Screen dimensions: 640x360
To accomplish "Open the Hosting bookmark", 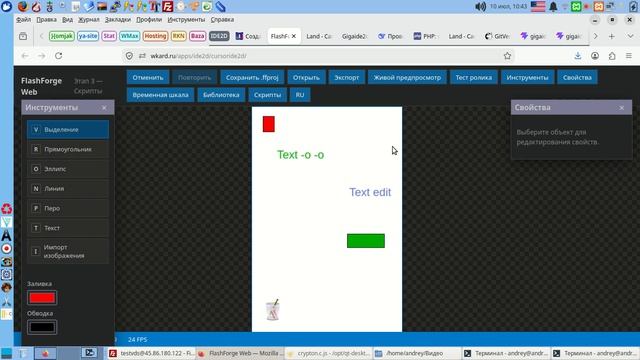I will [x=155, y=36].
